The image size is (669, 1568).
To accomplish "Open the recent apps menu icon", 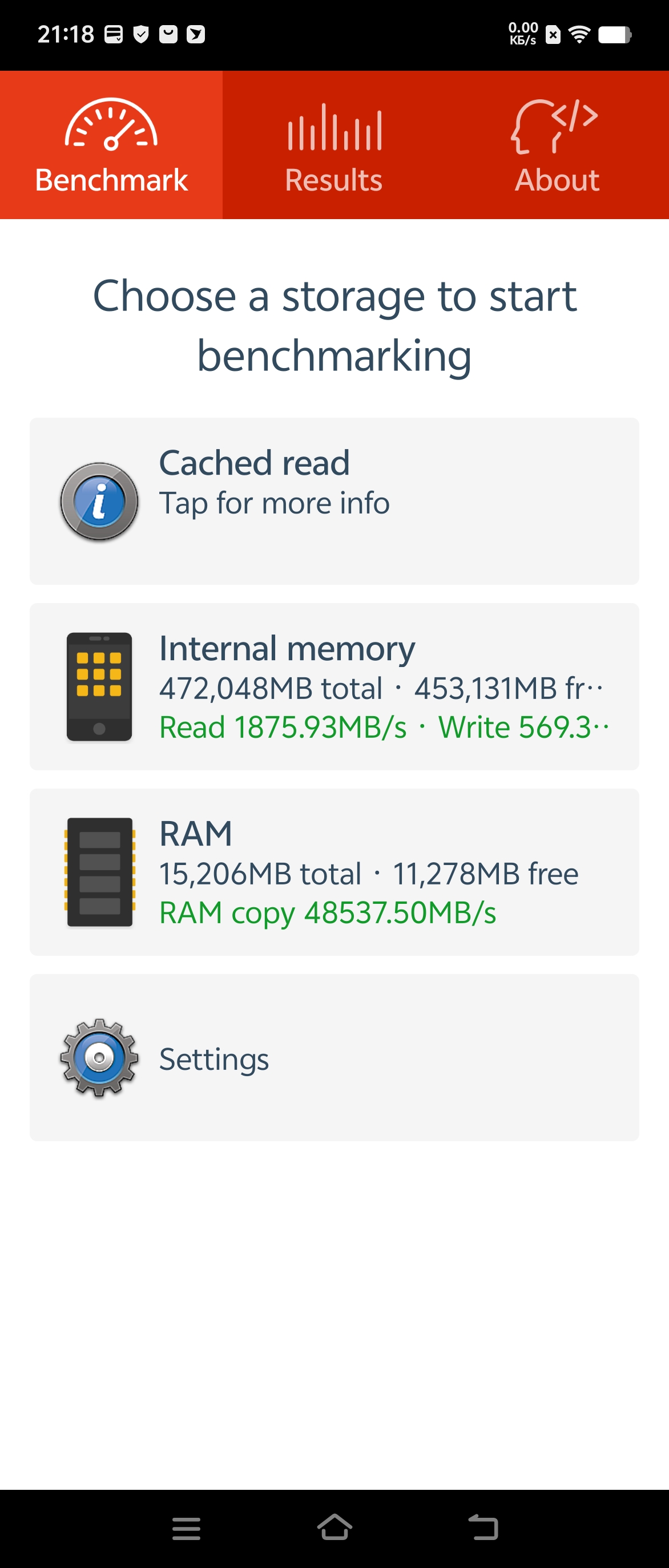I will click(186, 1528).
